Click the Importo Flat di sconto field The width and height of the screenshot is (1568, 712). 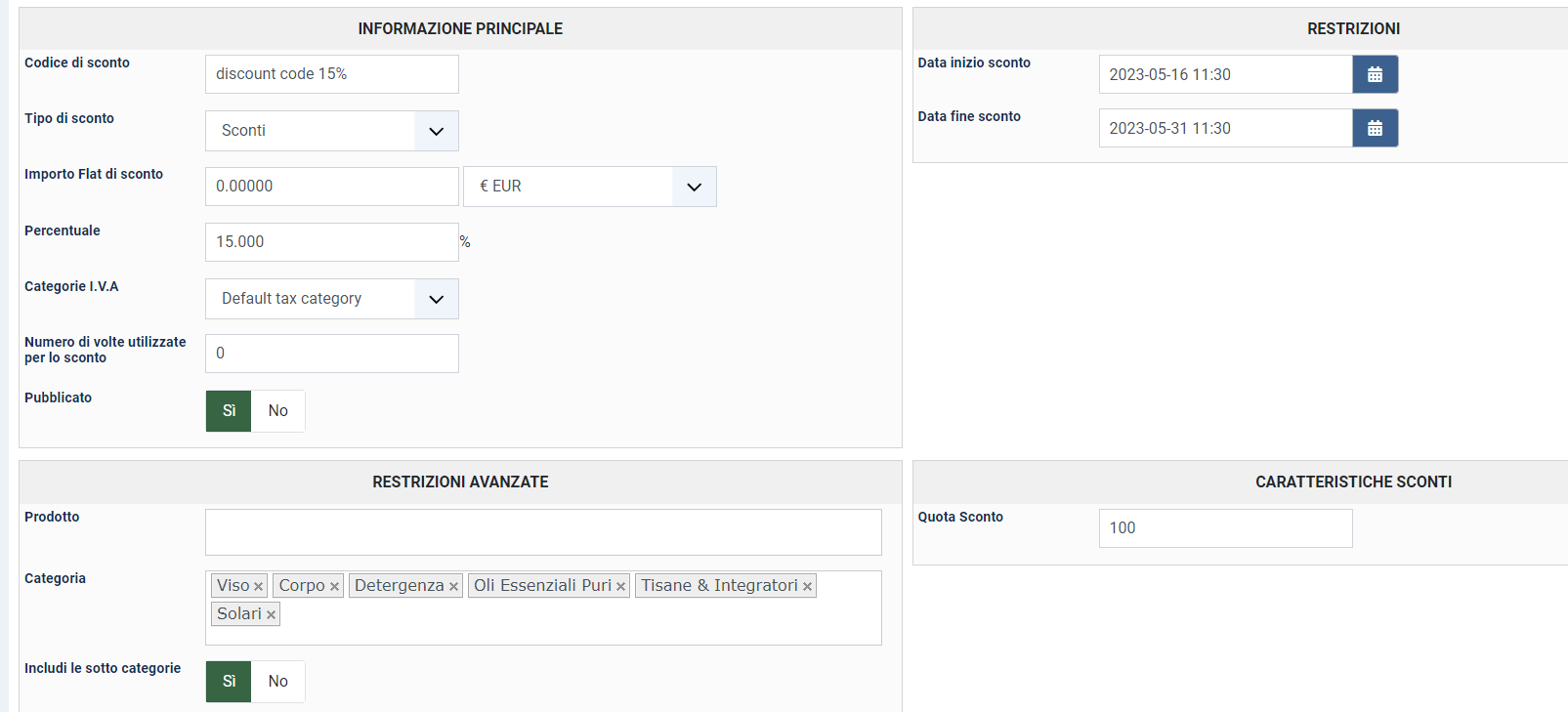(331, 187)
